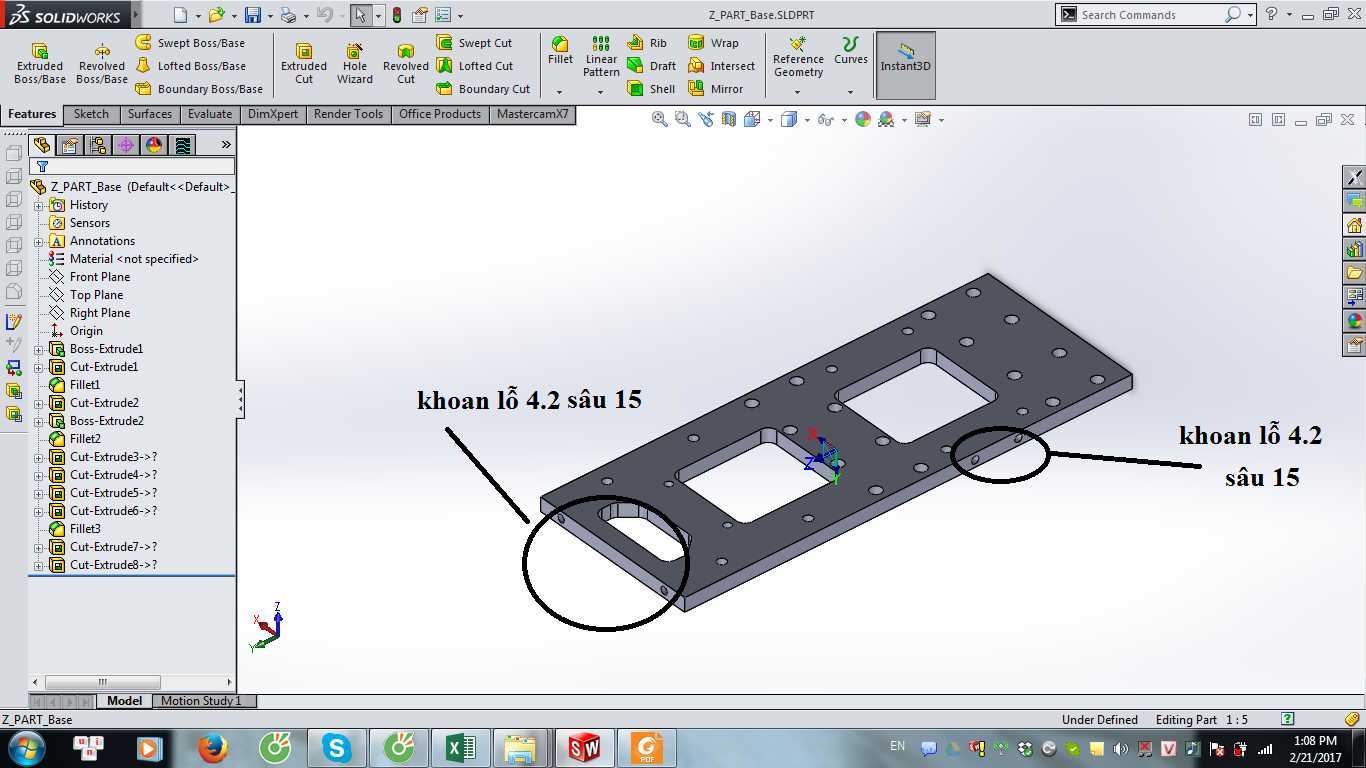Select the Wrap feature
This screenshot has height=768, width=1366.
(x=713, y=43)
